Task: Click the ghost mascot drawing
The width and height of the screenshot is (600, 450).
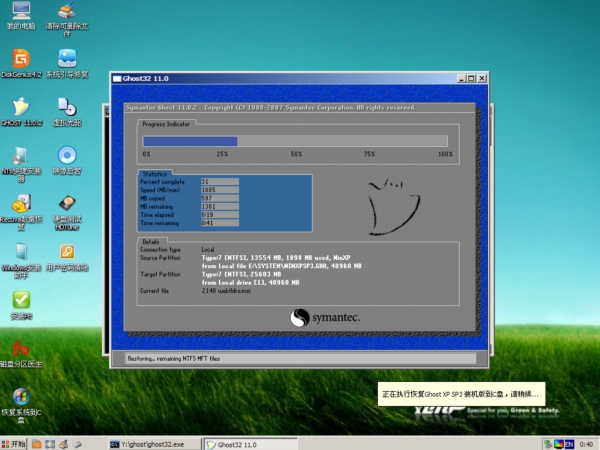Action: point(394,206)
